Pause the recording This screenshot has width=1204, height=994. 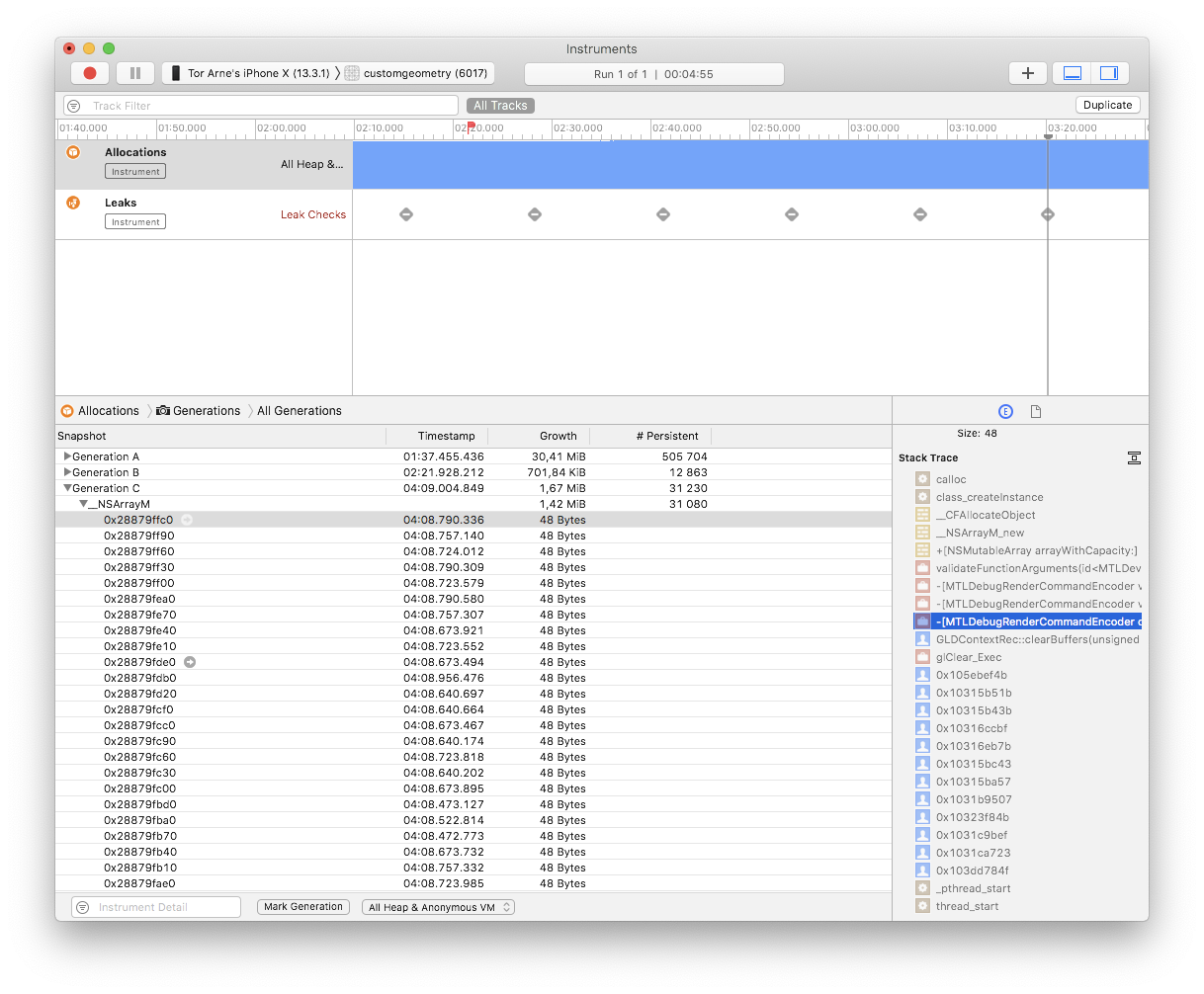click(135, 73)
